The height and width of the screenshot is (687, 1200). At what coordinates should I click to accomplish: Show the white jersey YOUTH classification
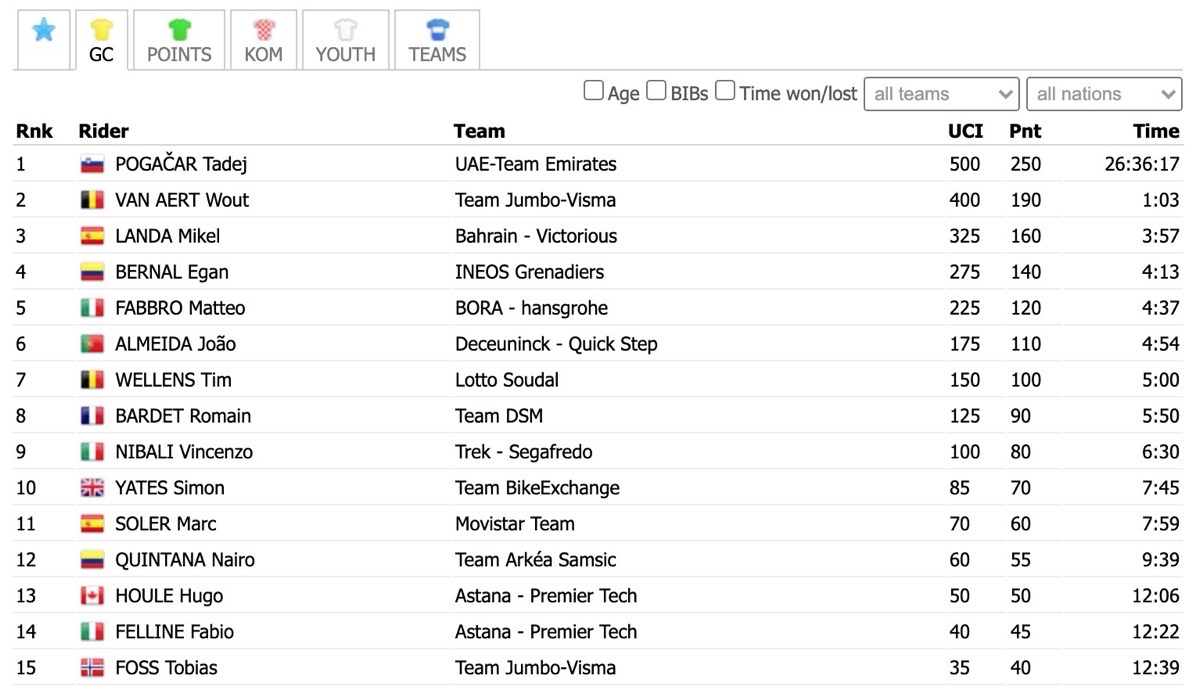(345, 40)
